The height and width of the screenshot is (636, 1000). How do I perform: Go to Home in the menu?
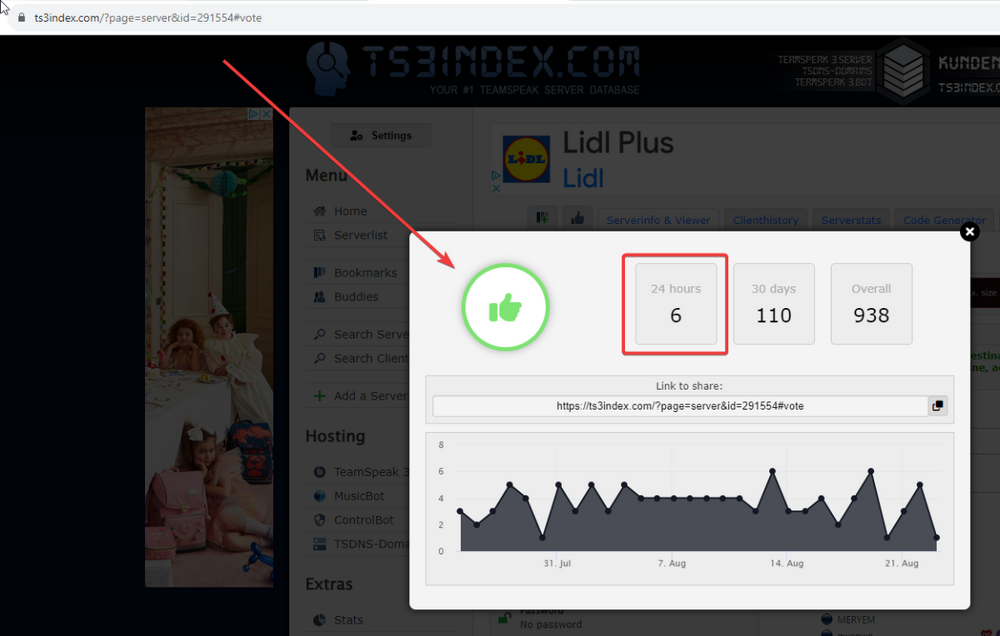tap(350, 211)
